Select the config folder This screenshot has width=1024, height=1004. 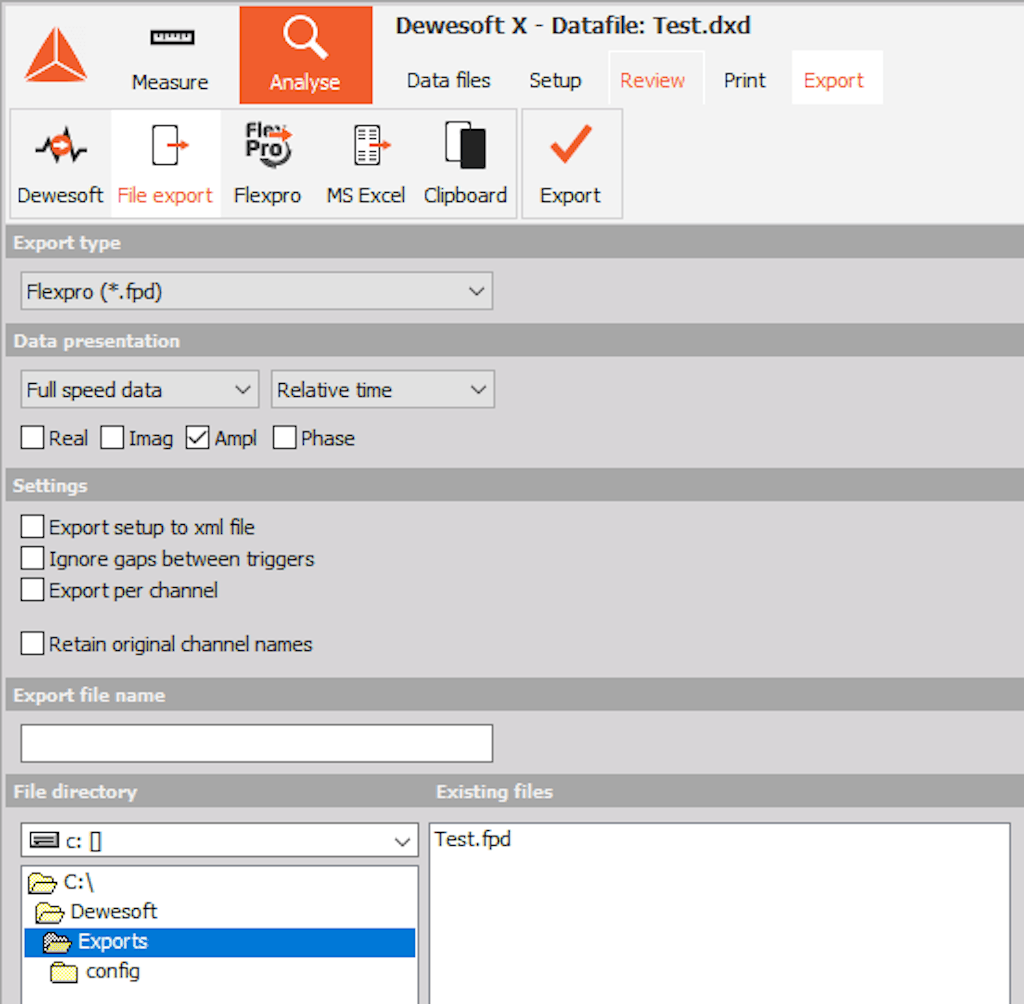coord(95,972)
